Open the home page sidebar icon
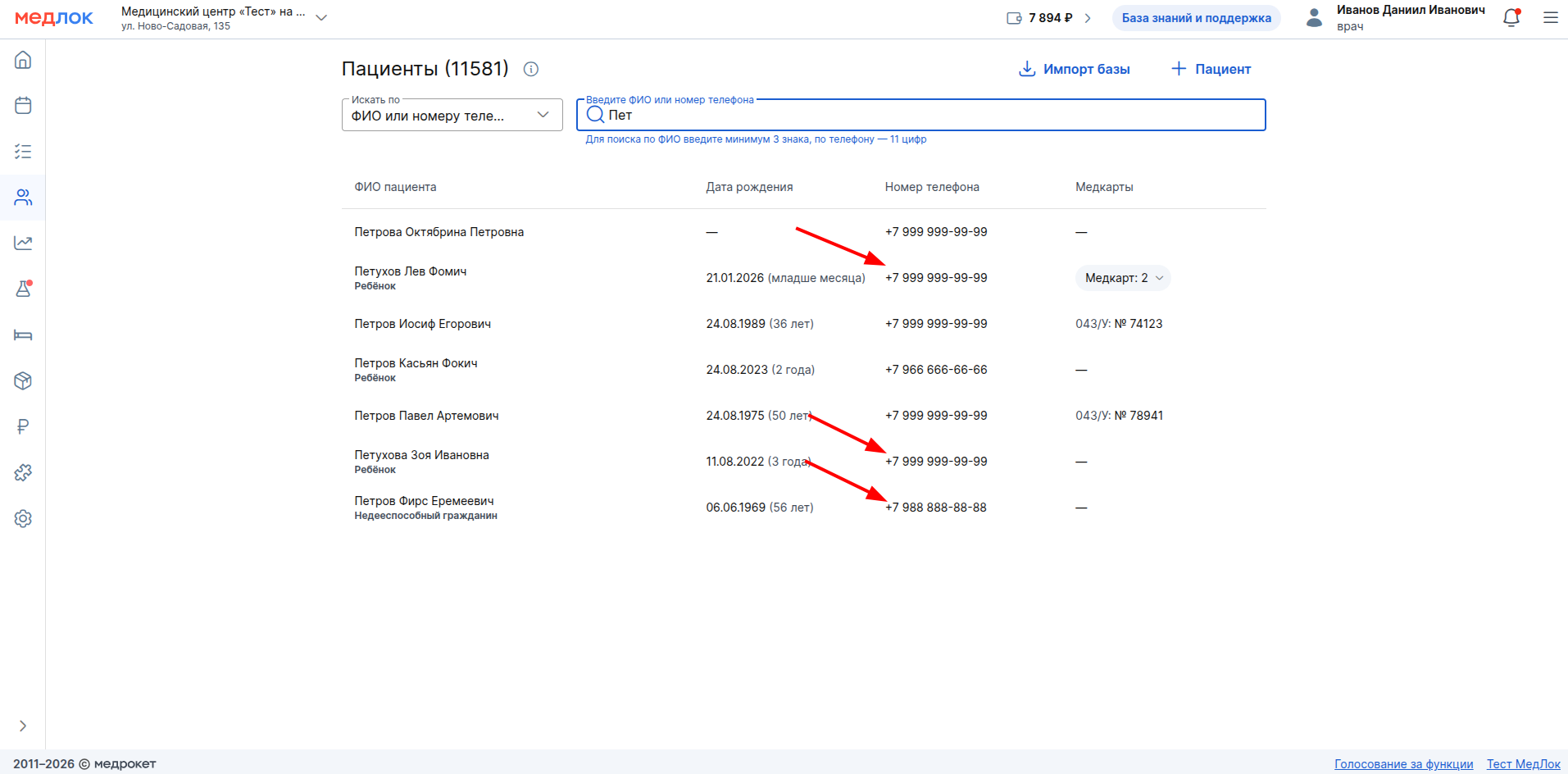Image resolution: width=1568 pixels, height=774 pixels. [23, 60]
